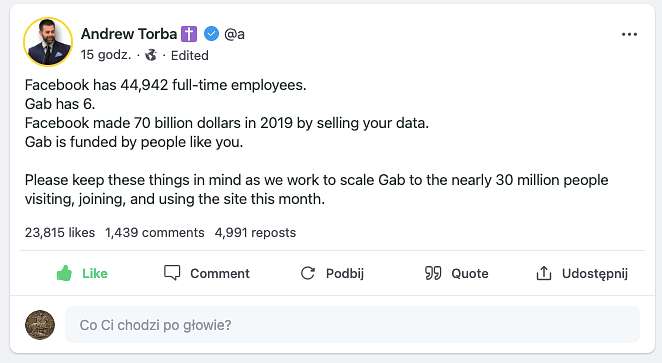The image size is (662, 363).
Task: Focus the 'Co Ci chodzi po głowie?' field
Action: coord(353,325)
